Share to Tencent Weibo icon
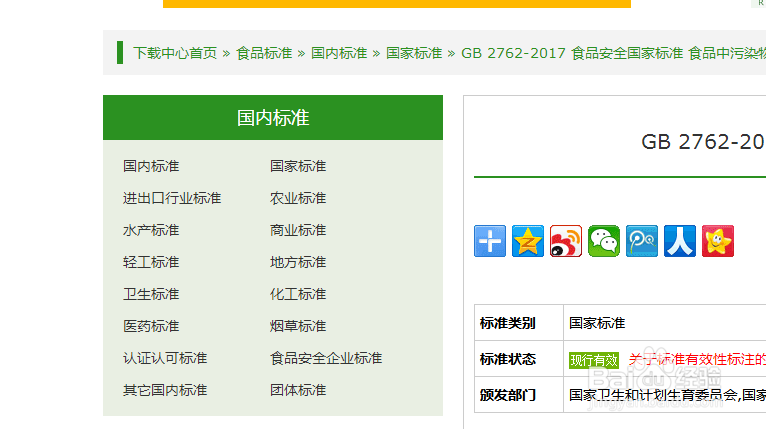 click(642, 241)
